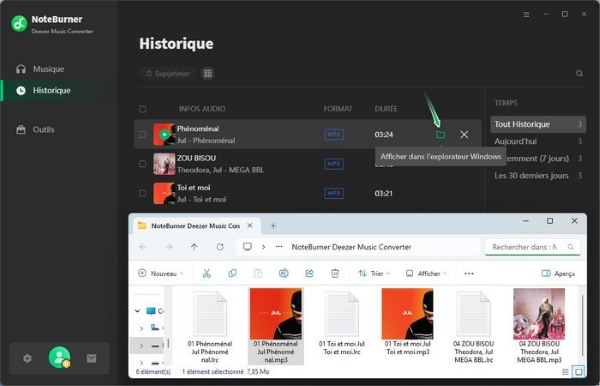600x386 pixels.
Task: Go up one folder in Explorer
Action: click(x=194, y=247)
